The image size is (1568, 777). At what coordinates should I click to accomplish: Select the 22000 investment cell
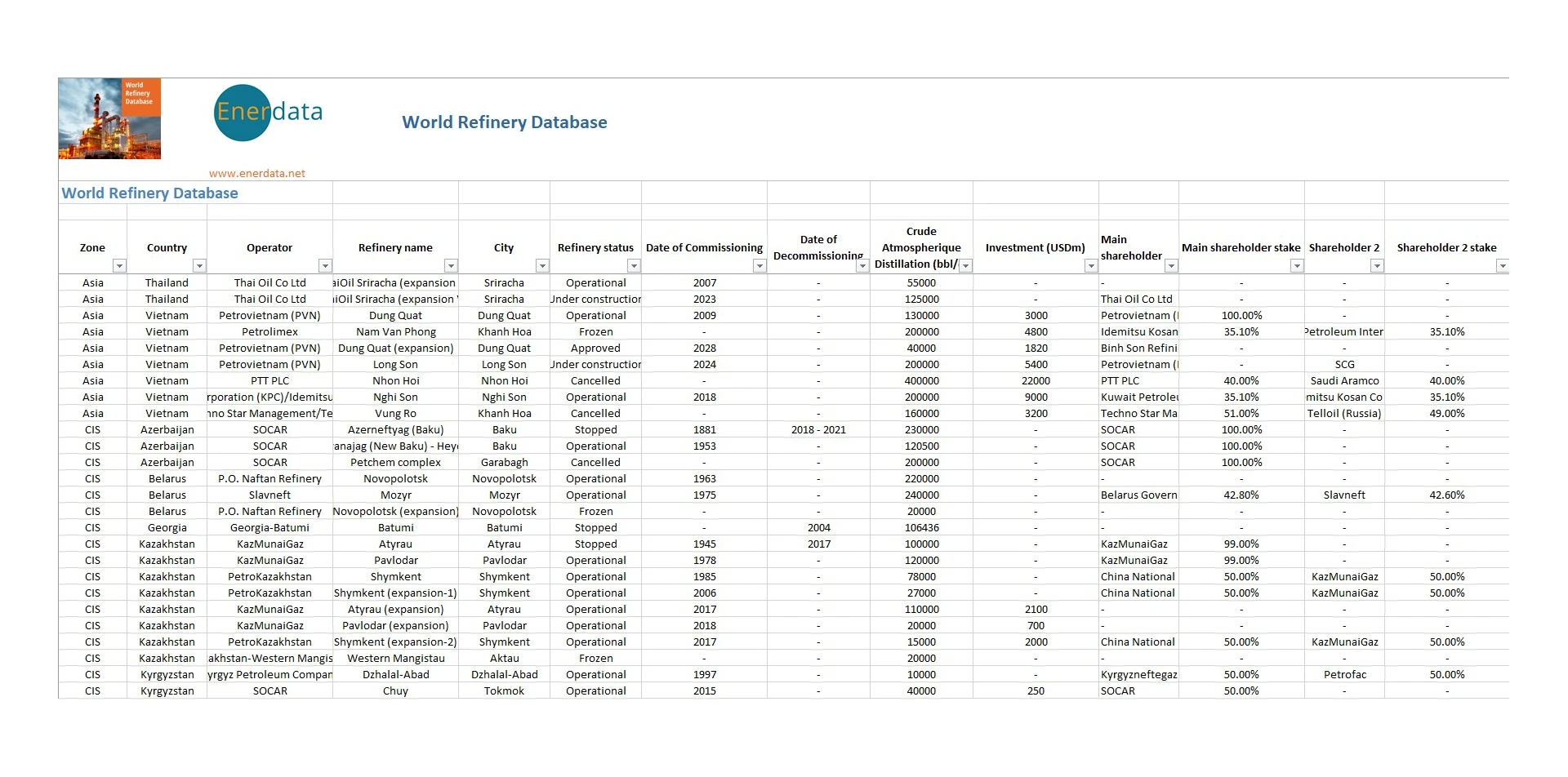(1036, 380)
